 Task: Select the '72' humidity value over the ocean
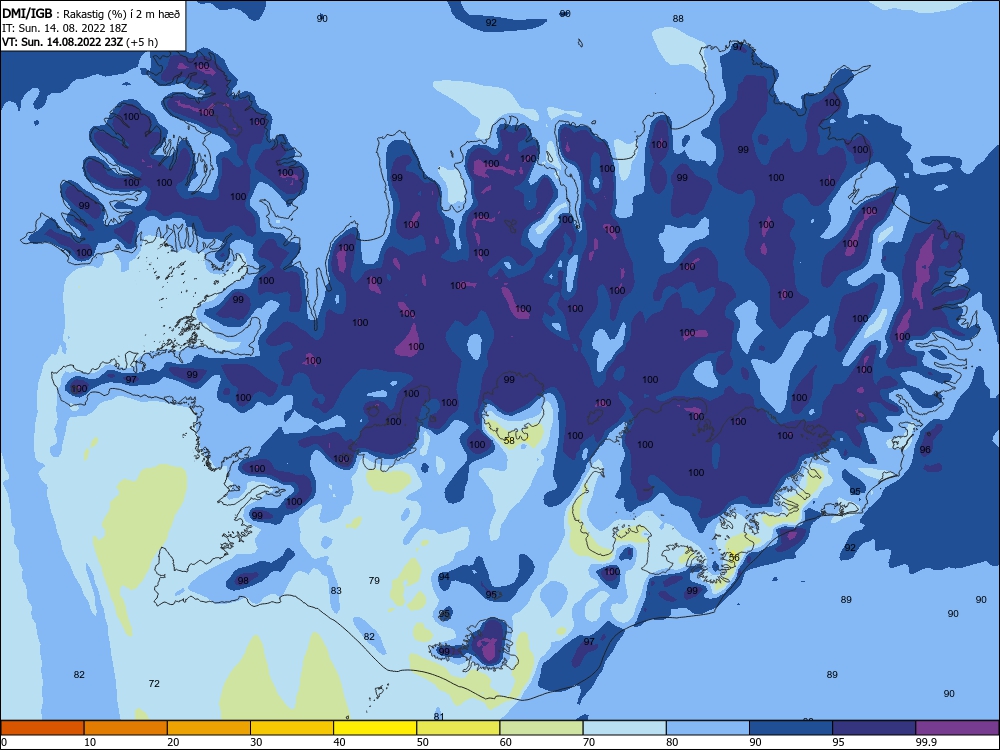tap(154, 684)
